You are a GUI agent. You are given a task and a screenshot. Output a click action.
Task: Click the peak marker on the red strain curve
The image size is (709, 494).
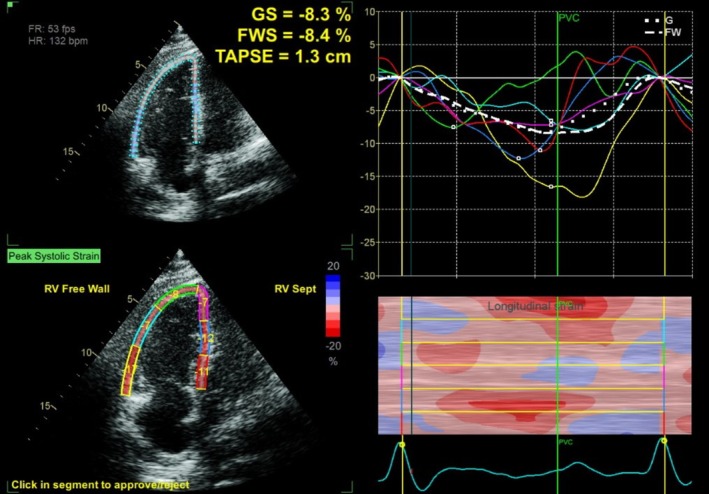540,150
